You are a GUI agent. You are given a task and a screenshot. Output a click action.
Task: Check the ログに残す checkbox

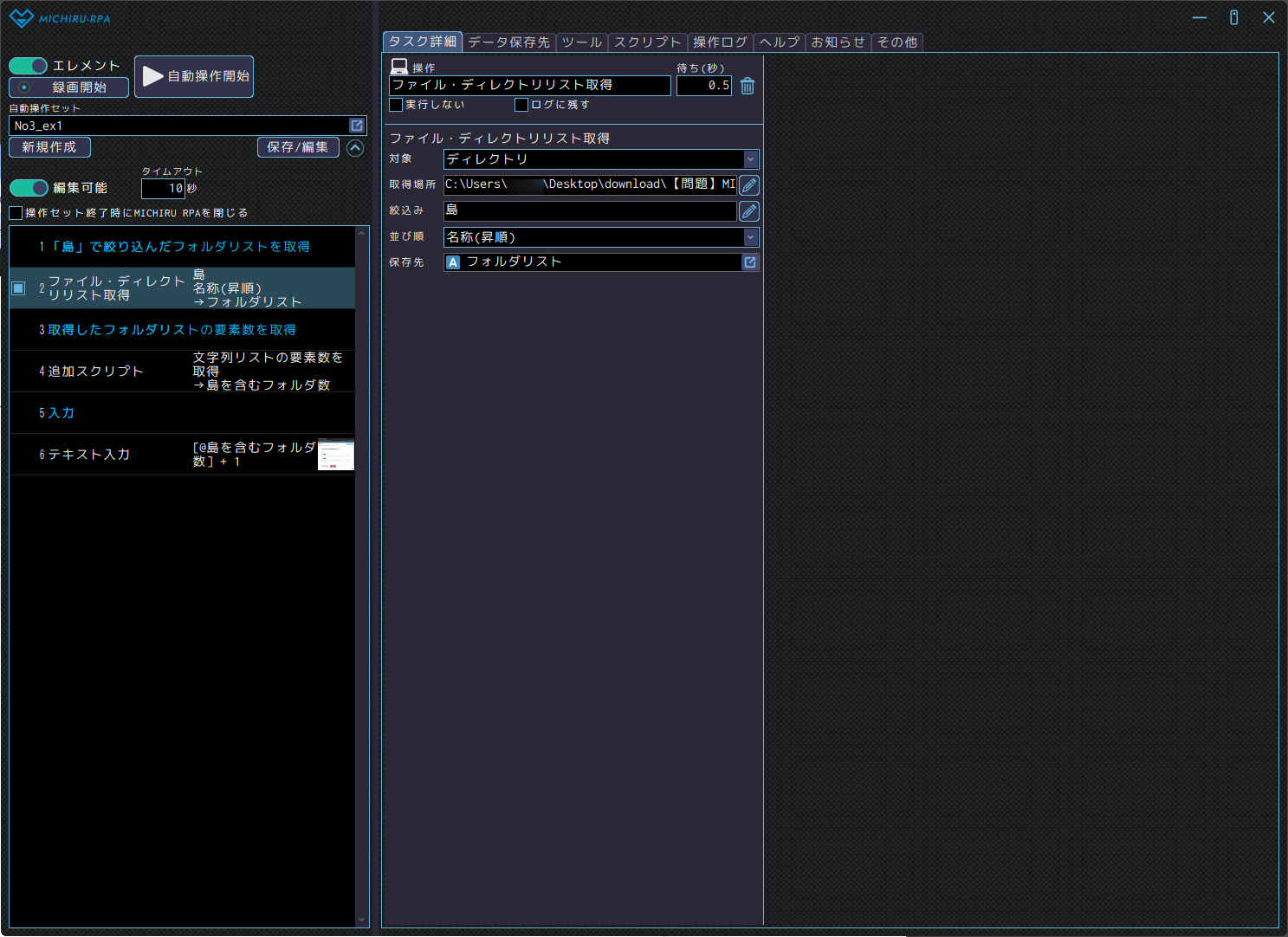click(x=521, y=105)
